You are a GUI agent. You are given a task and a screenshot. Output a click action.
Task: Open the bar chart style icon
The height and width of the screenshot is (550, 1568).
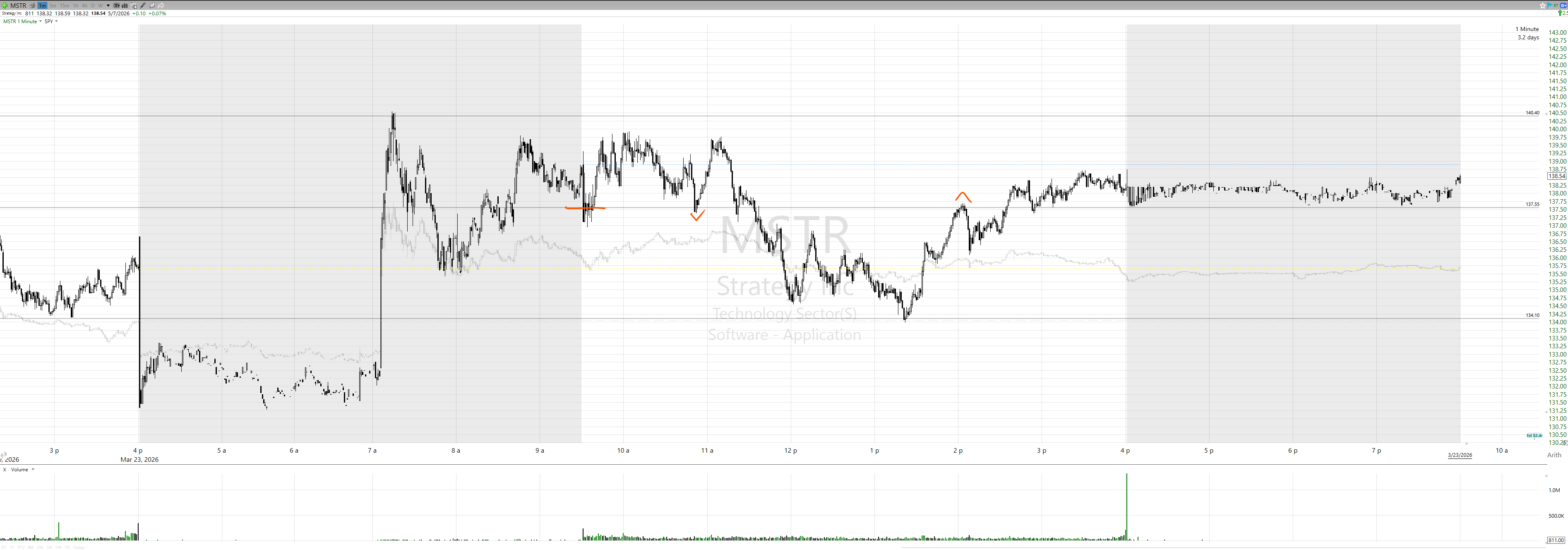[x=125, y=5]
